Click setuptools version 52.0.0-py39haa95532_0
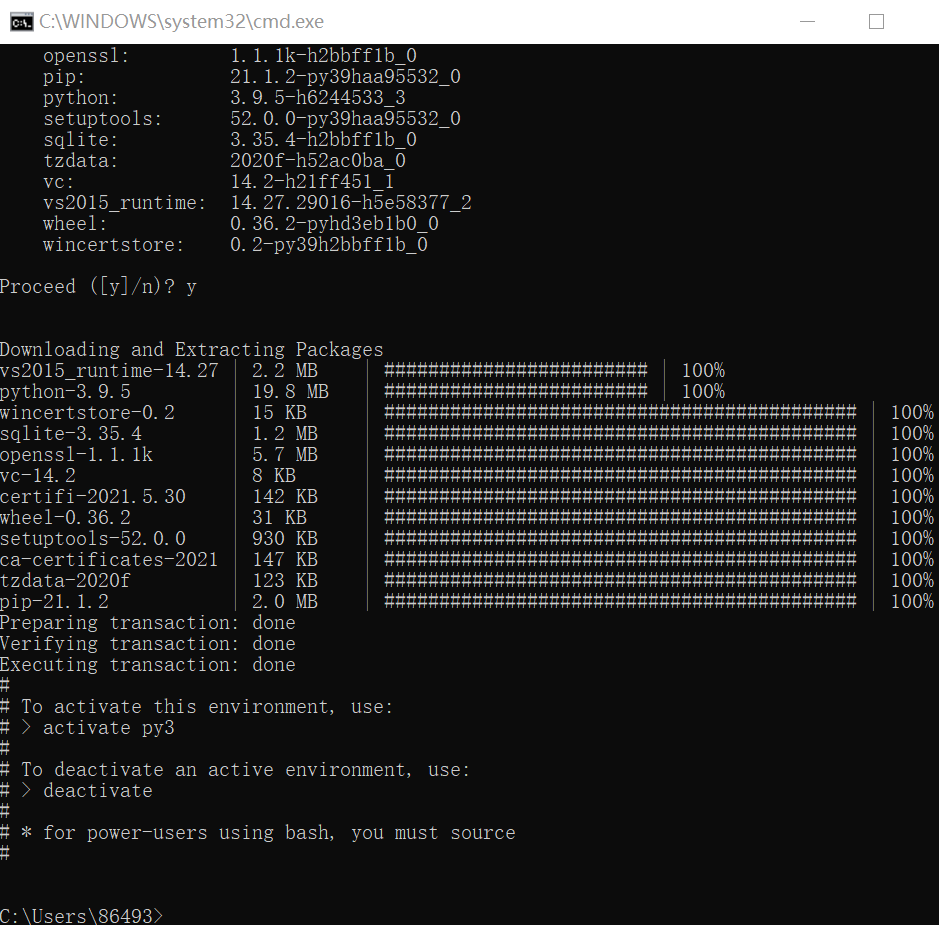 coord(346,119)
